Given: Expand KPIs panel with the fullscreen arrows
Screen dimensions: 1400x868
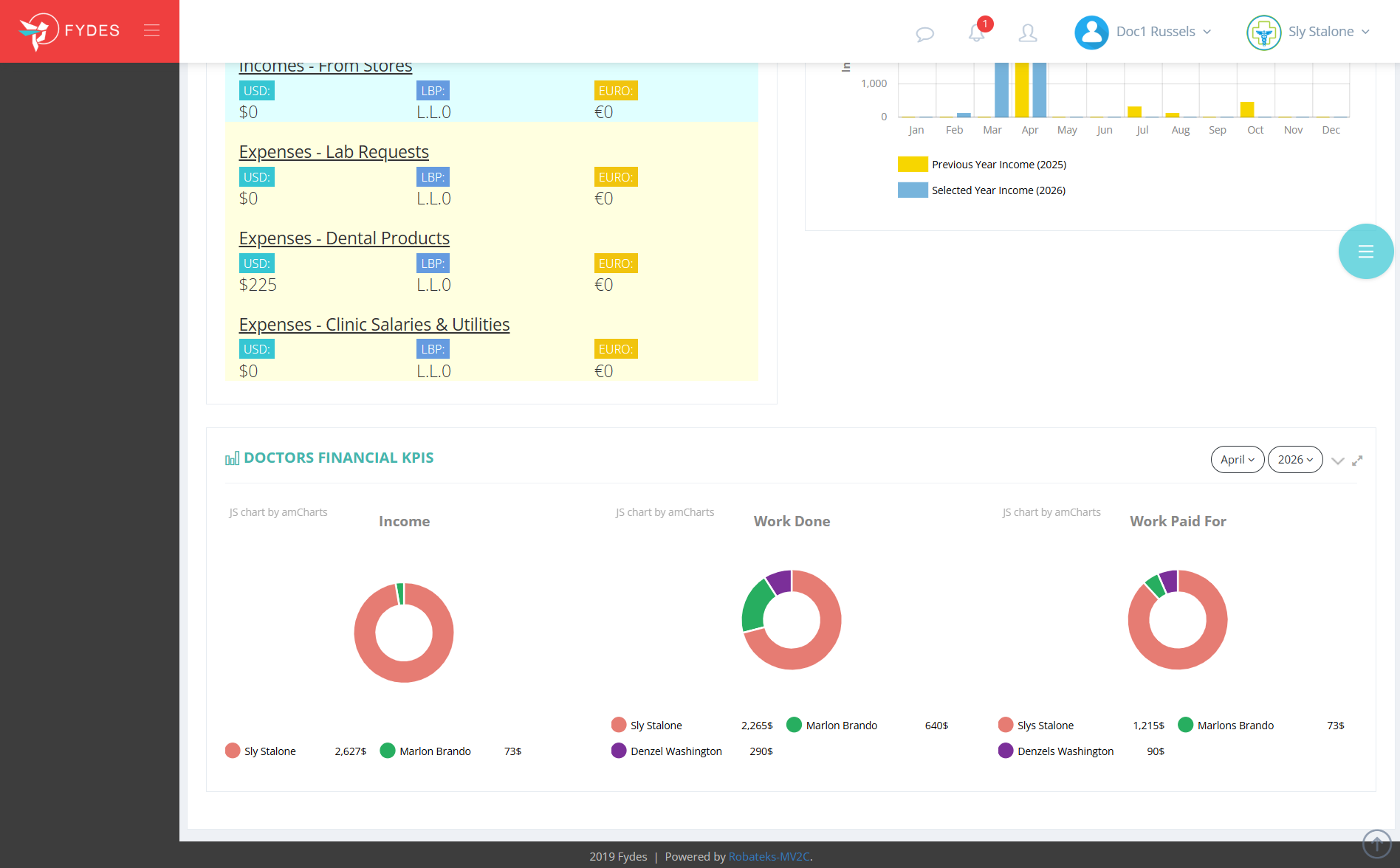Looking at the screenshot, I should (x=1358, y=460).
